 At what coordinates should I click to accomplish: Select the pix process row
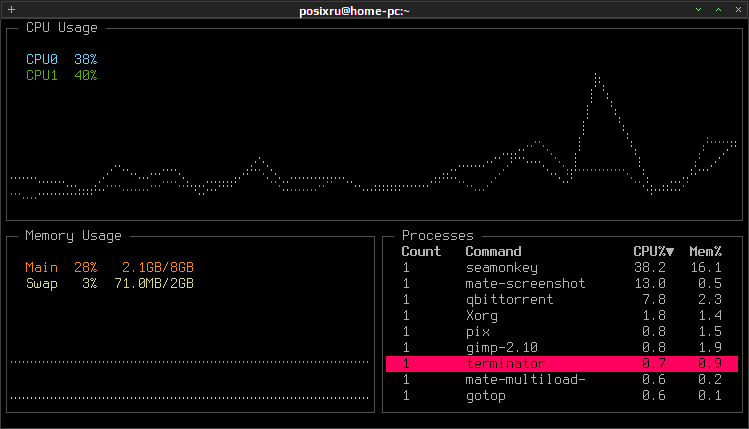562,332
